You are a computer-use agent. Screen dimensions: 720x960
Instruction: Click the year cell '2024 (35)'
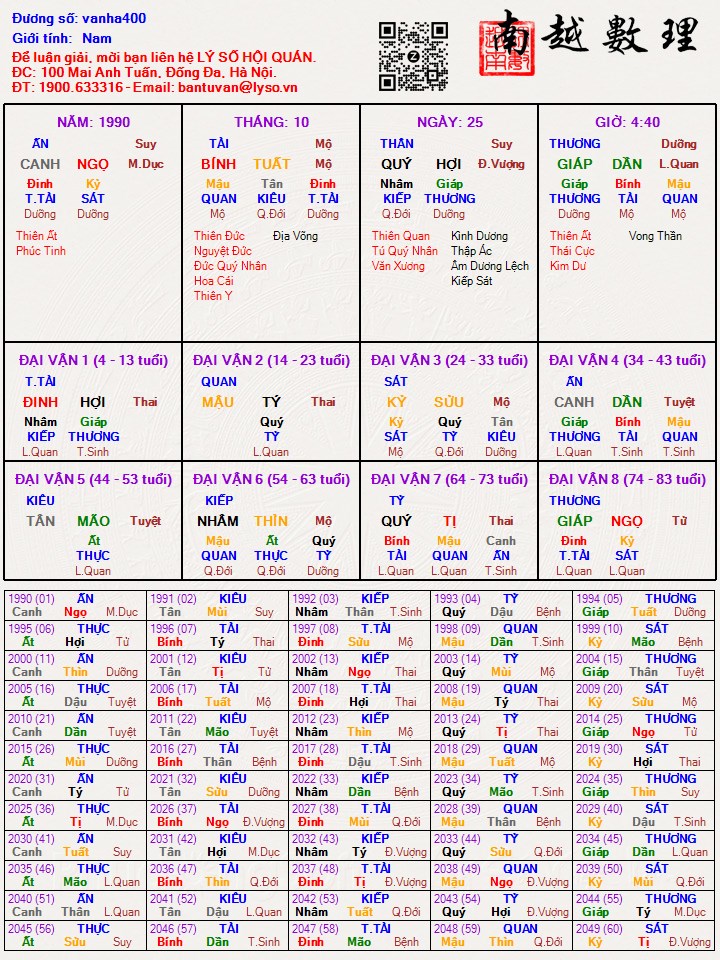click(x=643, y=786)
